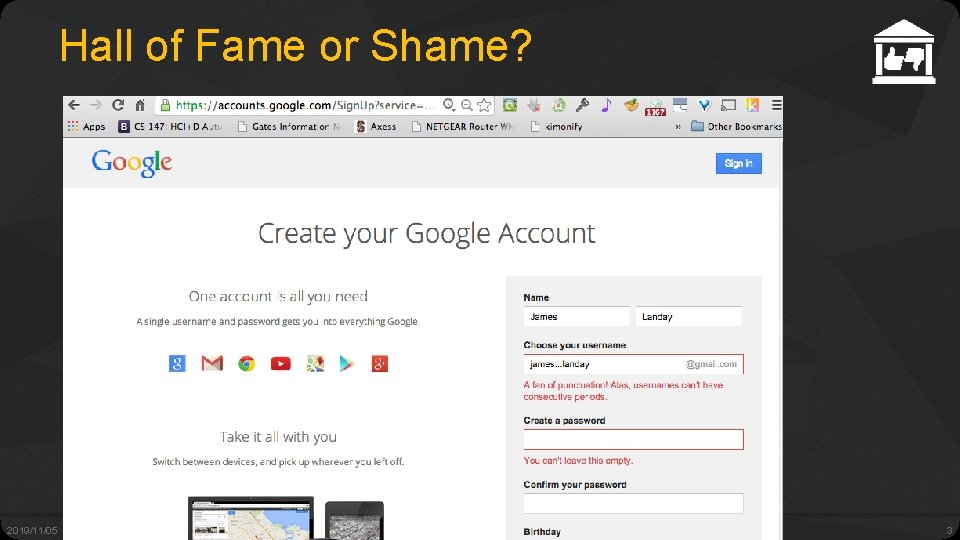Click the 'Take it all with you' text
Screen dimensions: 960x540
[278, 437]
